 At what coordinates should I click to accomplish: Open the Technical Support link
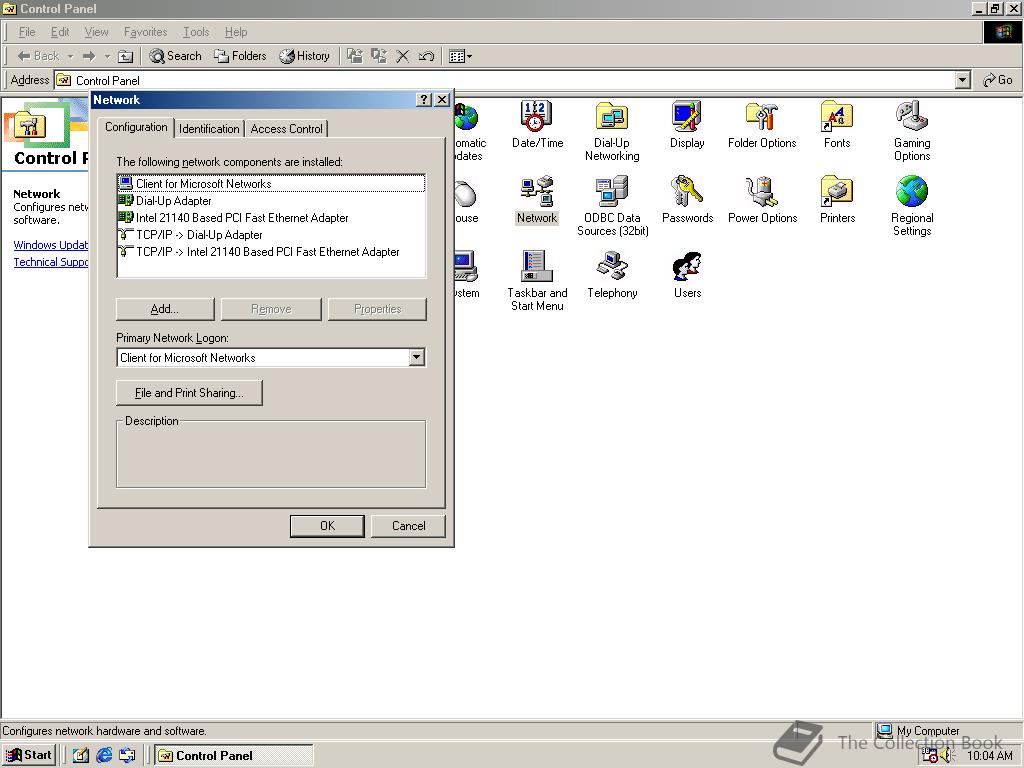(x=51, y=262)
